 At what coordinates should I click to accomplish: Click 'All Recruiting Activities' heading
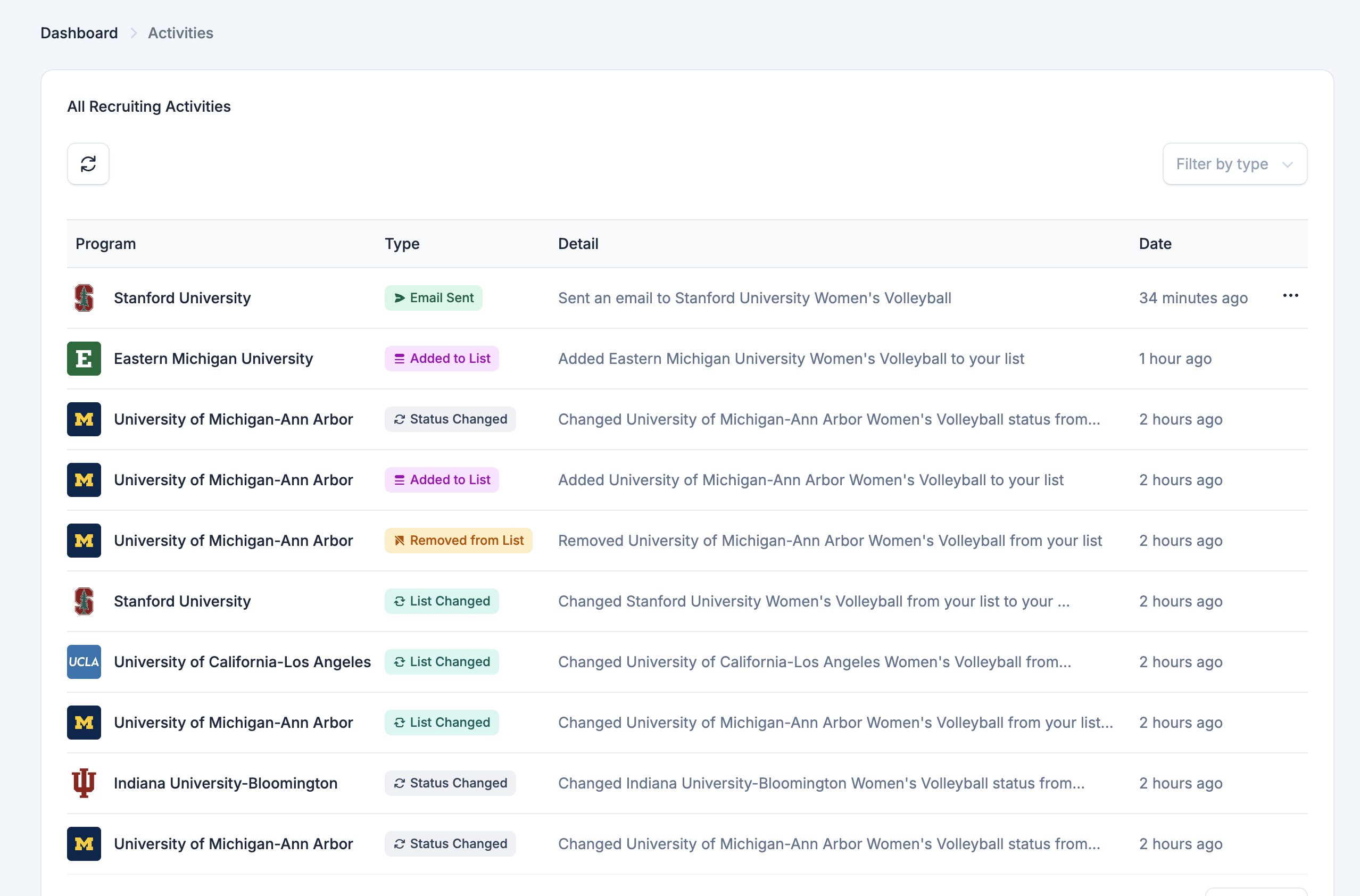(148, 106)
